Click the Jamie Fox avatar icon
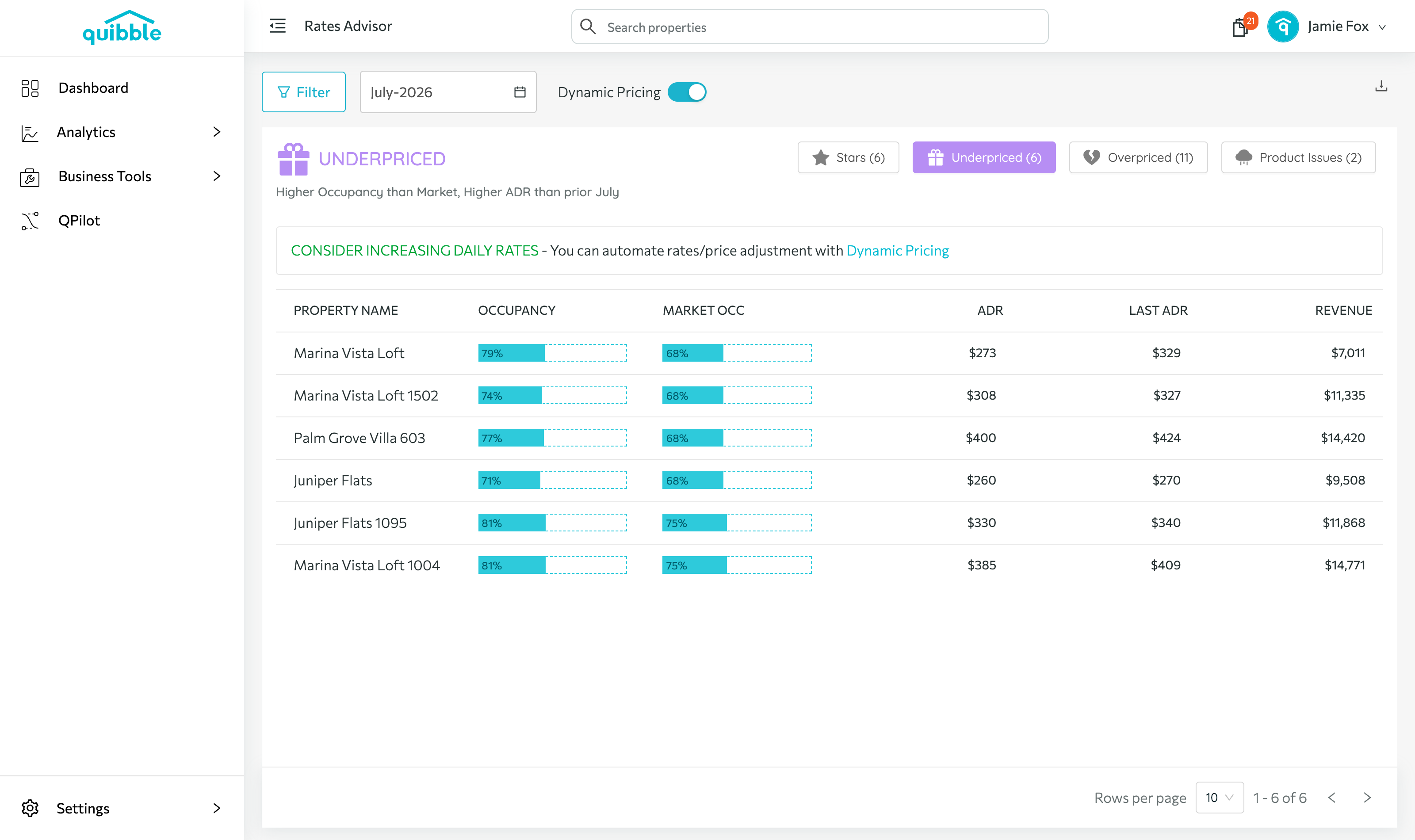This screenshot has width=1415, height=840. tap(1282, 27)
